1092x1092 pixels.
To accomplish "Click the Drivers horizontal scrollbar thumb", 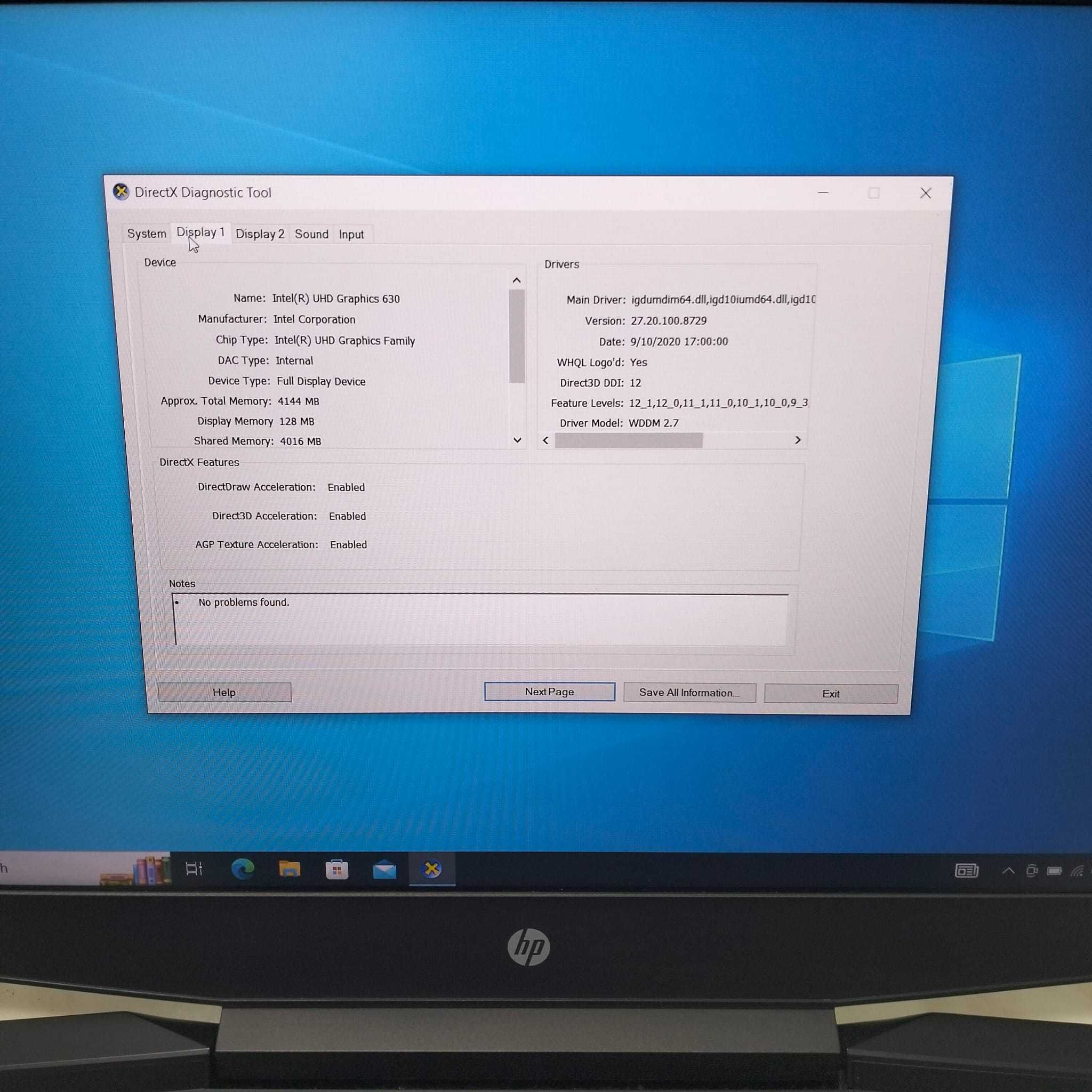I will 629,440.
